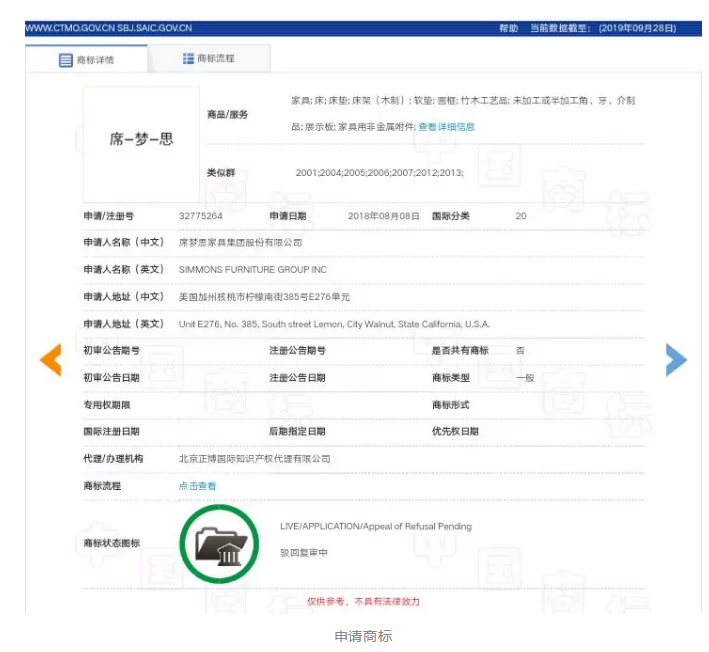Click the 商标流程 list icon

point(188,58)
